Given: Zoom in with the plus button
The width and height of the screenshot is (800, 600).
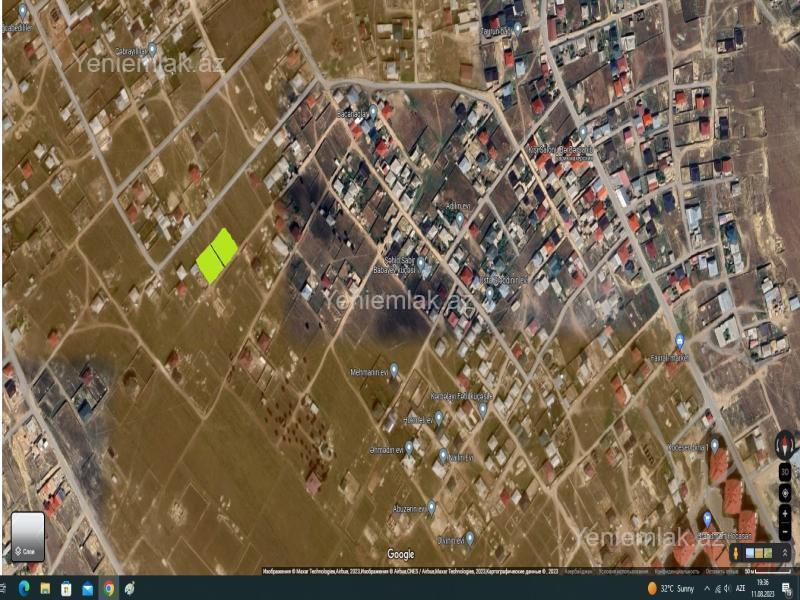Looking at the screenshot, I should coord(785,514).
